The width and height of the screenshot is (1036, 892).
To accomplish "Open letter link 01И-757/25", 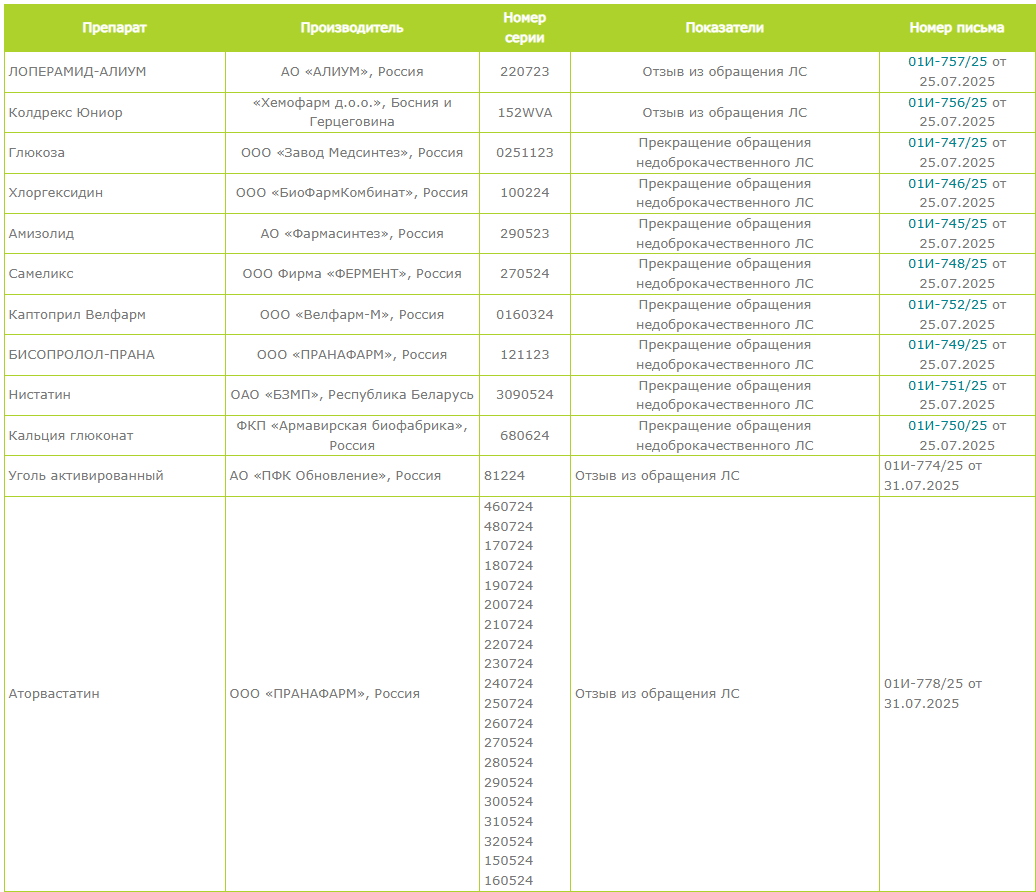I will (947, 61).
